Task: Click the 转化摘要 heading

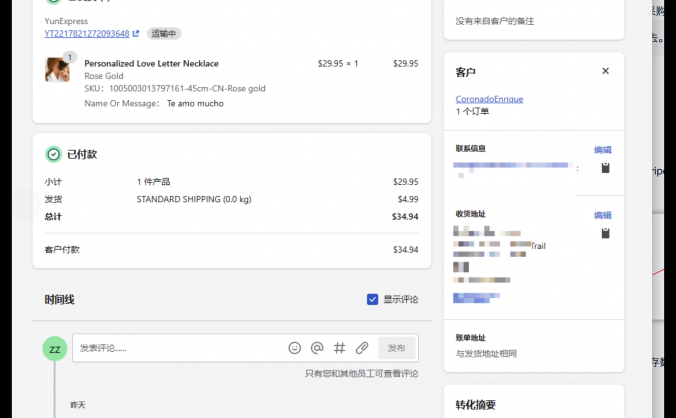Action: [476, 405]
